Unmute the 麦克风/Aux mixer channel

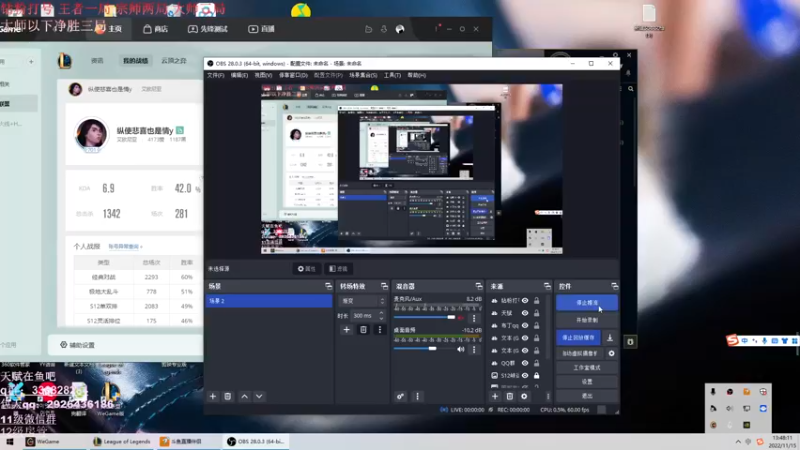pos(461,318)
